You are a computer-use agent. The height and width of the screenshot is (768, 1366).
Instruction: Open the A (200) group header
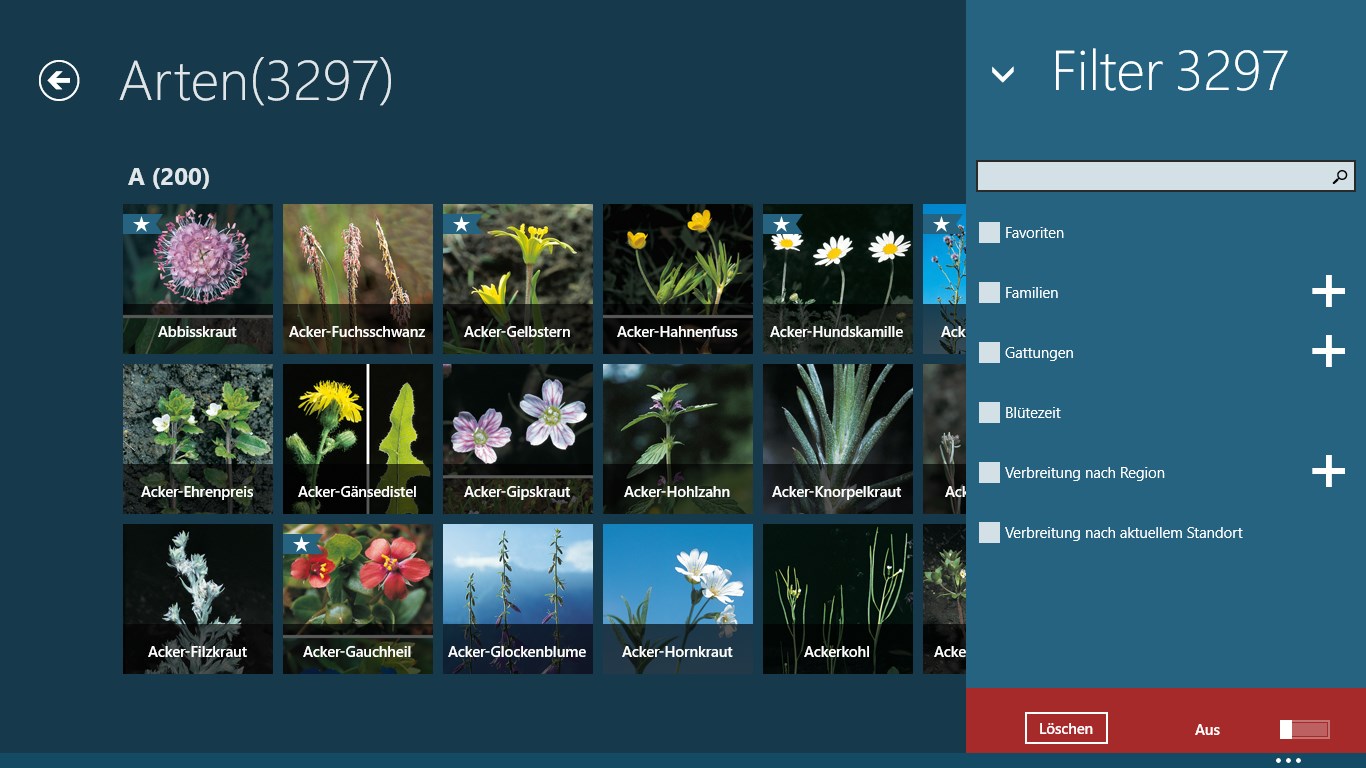click(169, 178)
